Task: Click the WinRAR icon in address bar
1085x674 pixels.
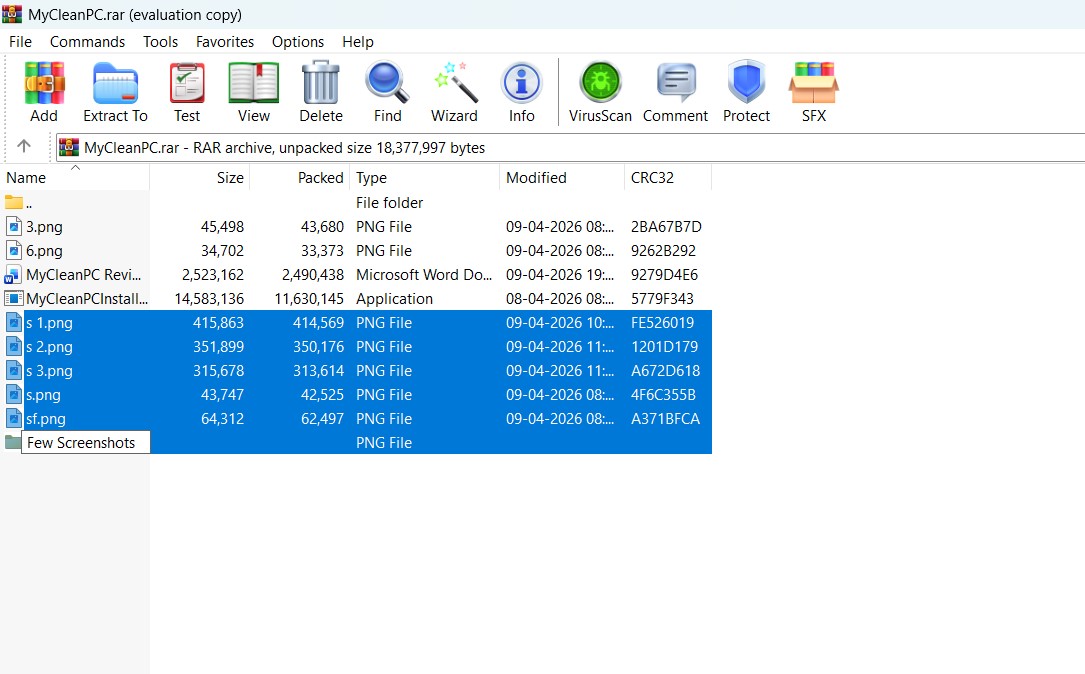Action: click(x=69, y=147)
